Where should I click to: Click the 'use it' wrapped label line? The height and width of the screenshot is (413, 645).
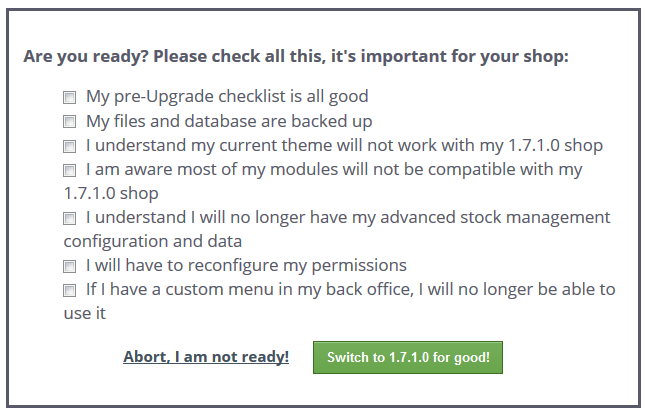pyautogui.click(x=85, y=313)
